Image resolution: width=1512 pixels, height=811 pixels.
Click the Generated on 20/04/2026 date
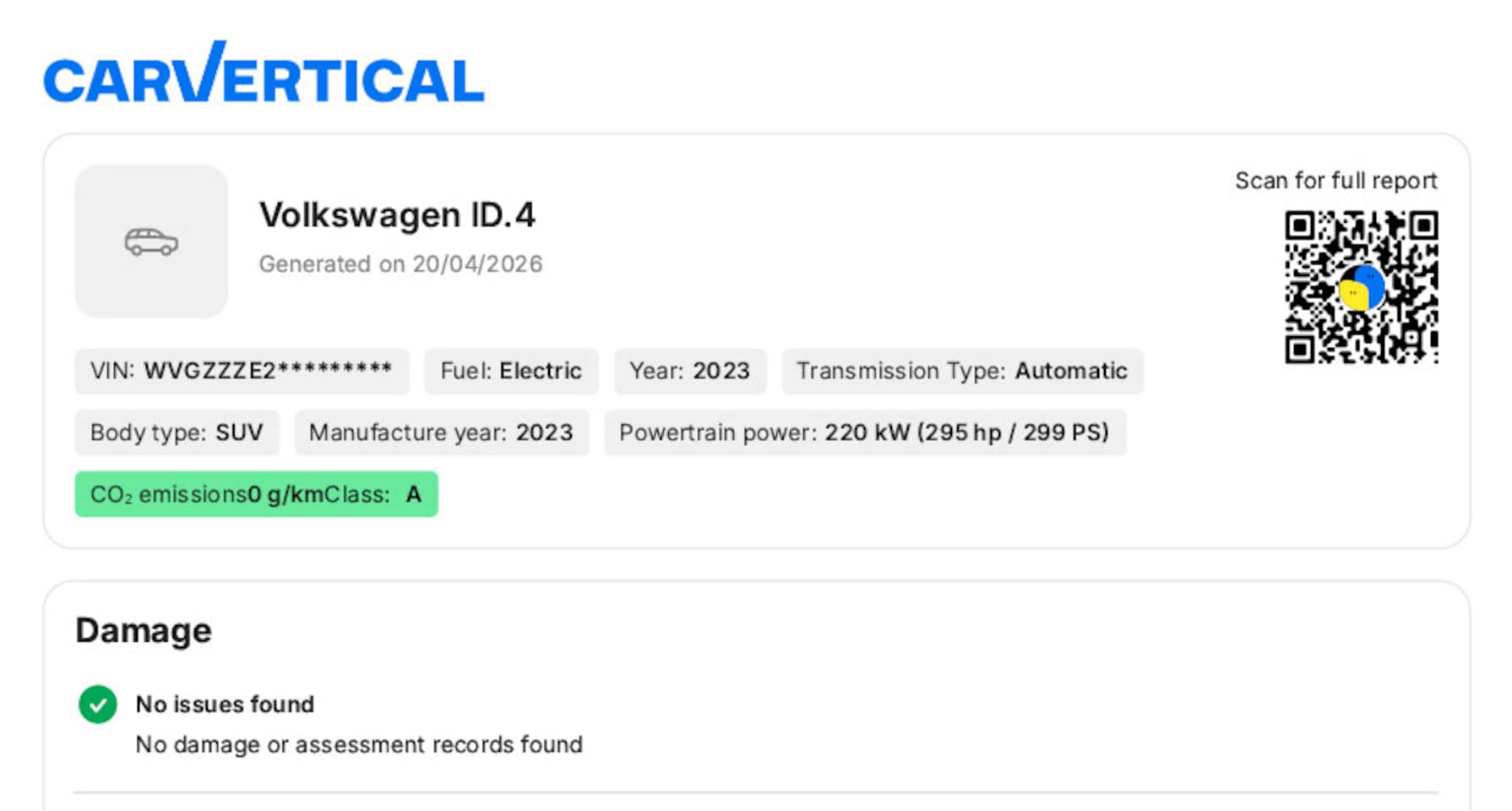point(400,264)
